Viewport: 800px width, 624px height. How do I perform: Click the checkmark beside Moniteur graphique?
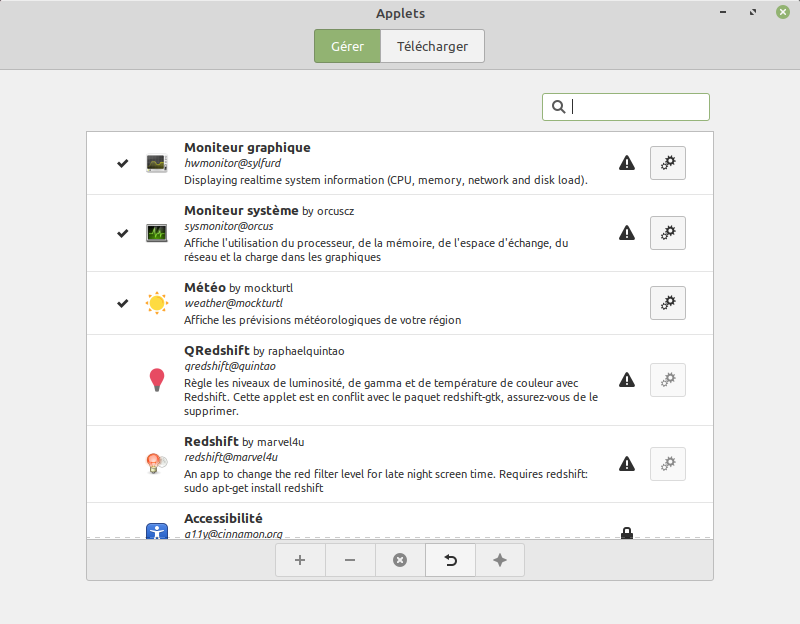point(122,163)
